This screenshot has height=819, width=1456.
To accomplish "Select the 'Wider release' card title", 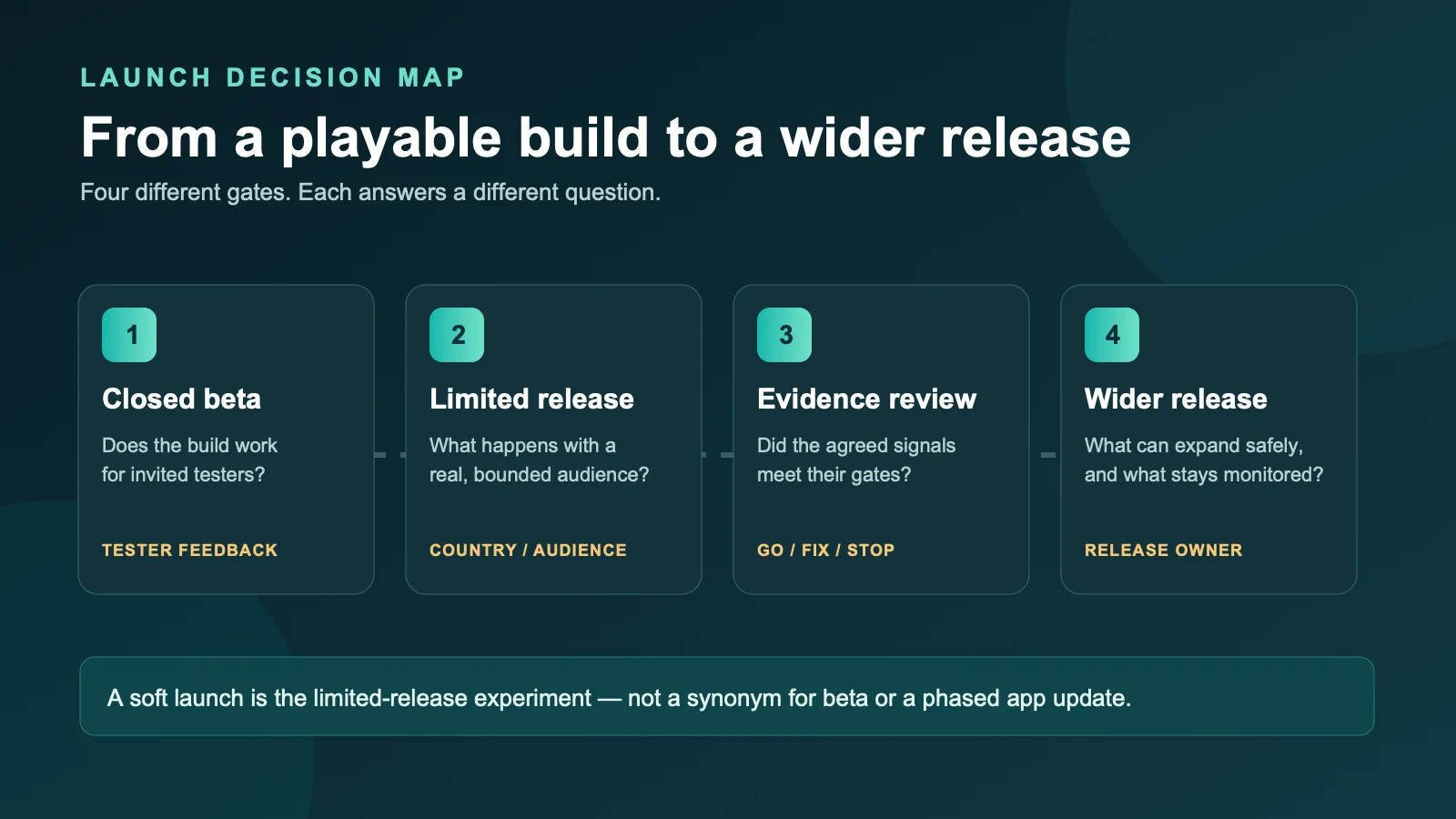I will tap(1176, 399).
